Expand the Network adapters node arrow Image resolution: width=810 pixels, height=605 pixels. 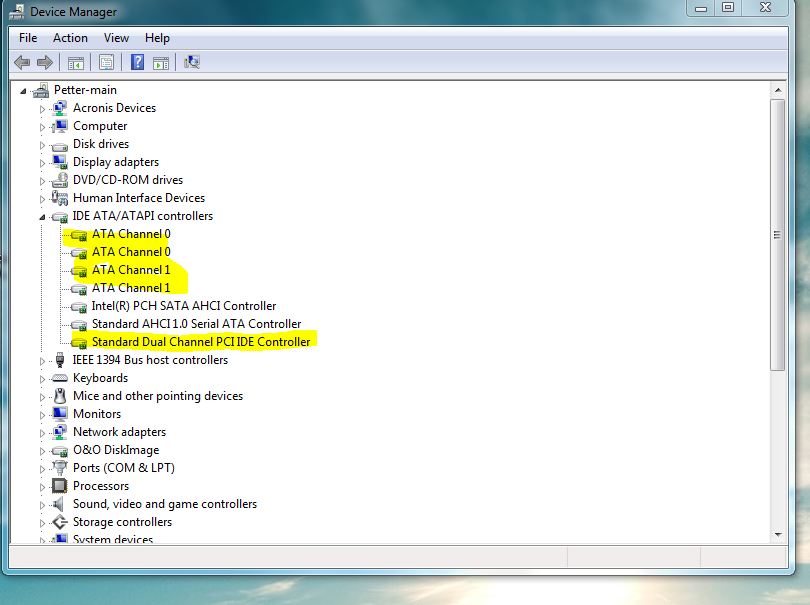42,433
